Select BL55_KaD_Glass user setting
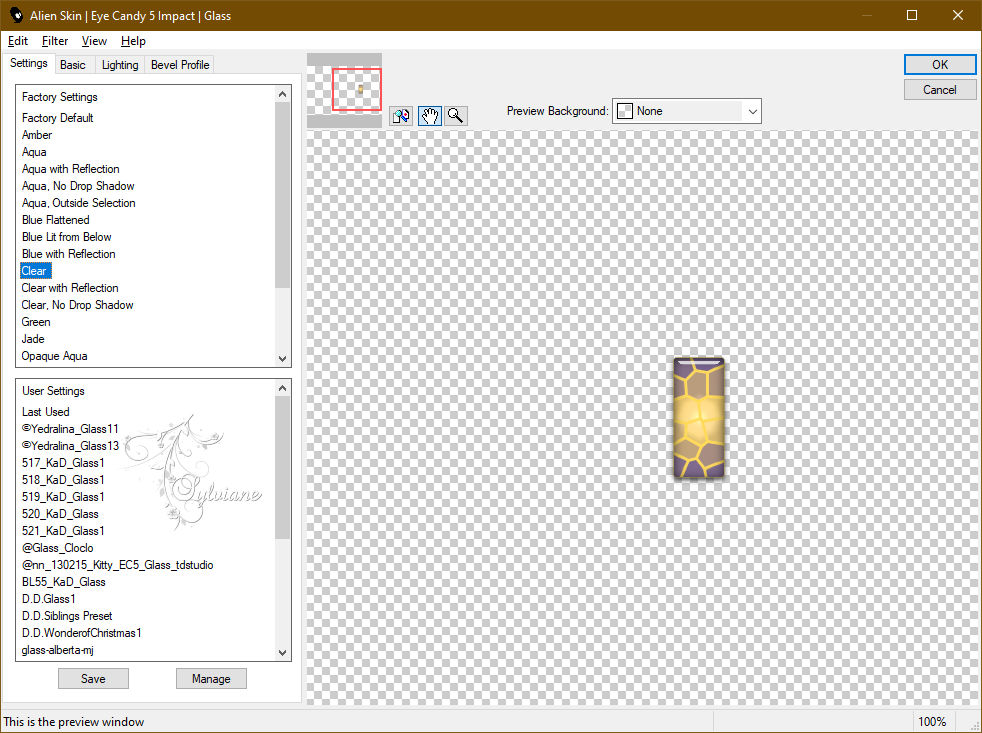The image size is (982, 733). pyautogui.click(x=63, y=581)
